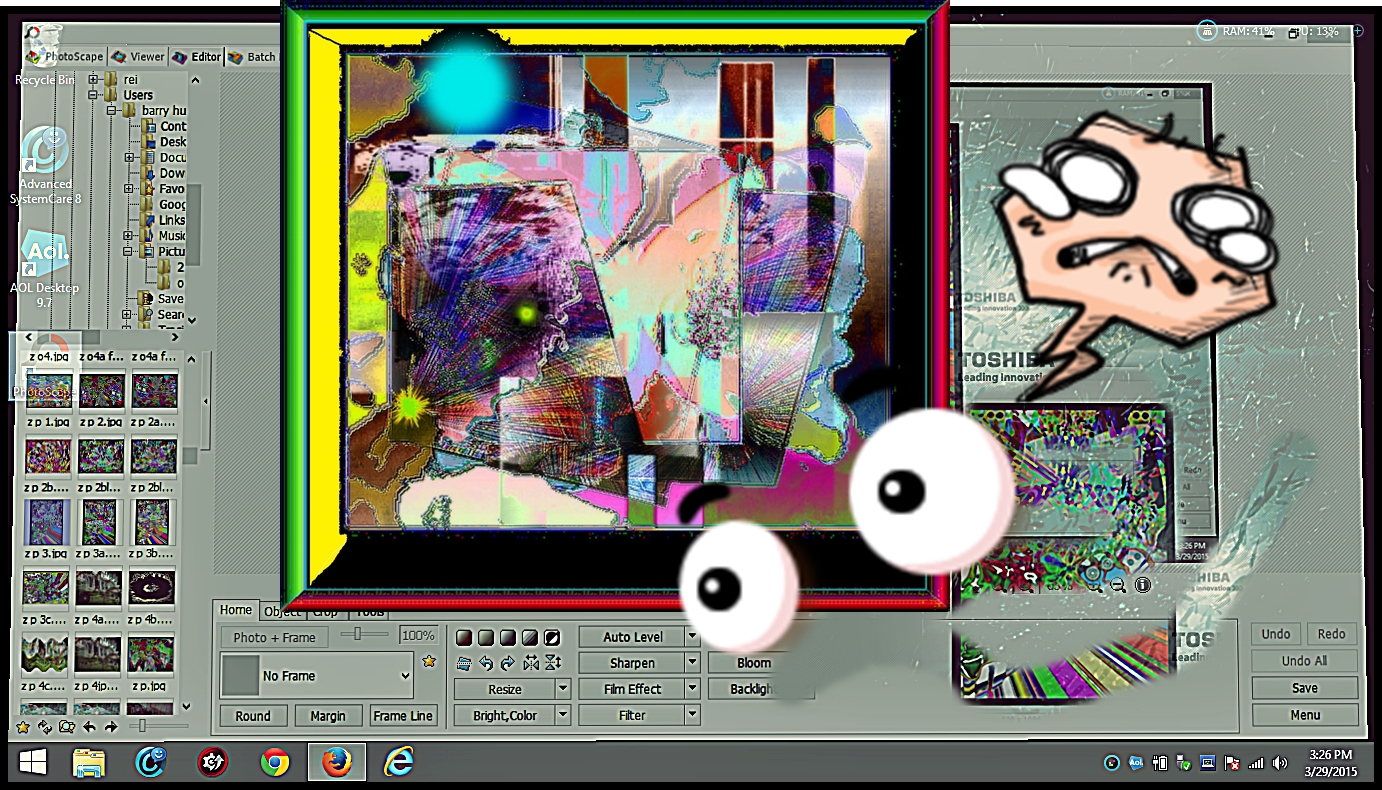Click the Save button
The width and height of the screenshot is (1382, 790).
click(1304, 688)
